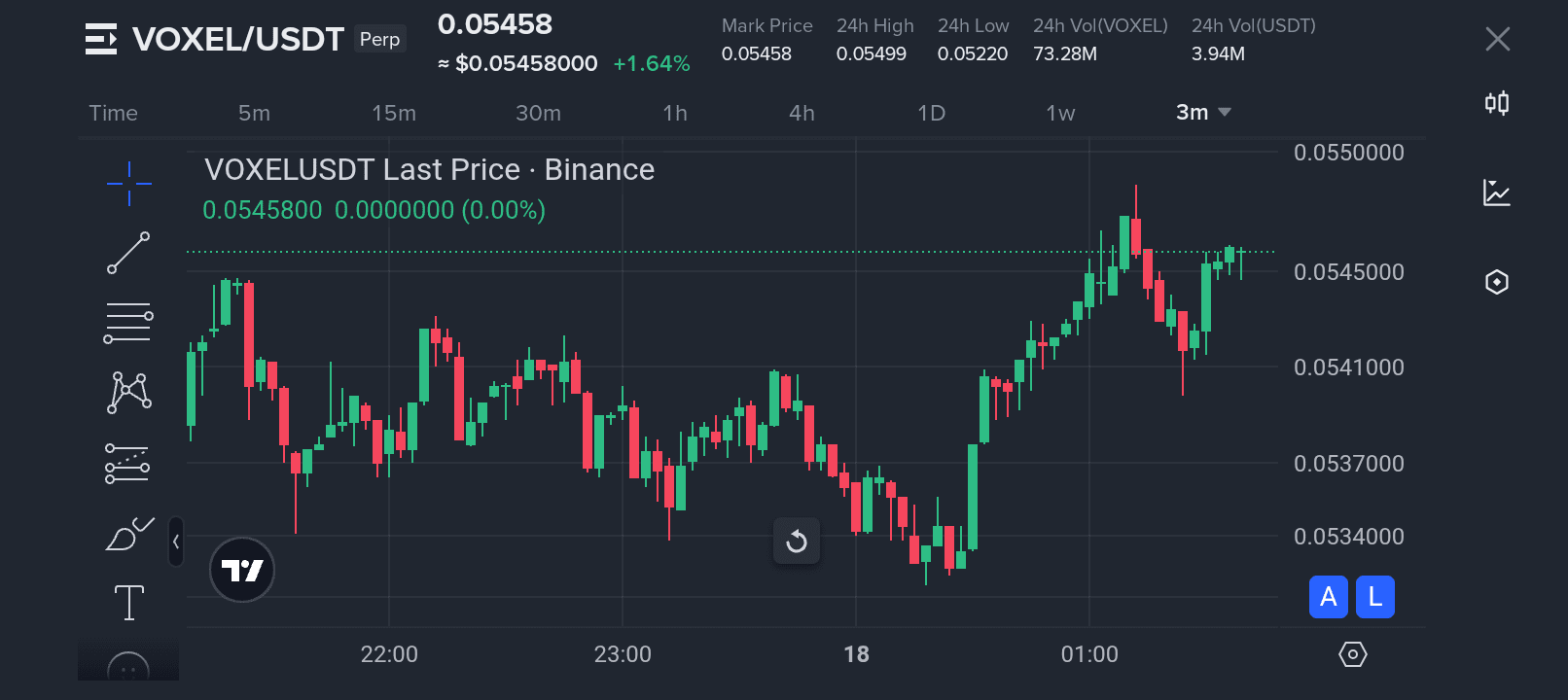Click the 24h Vol(VOXEL) value 73.28M
Image resolution: width=1568 pixels, height=700 pixels.
pos(1065,54)
